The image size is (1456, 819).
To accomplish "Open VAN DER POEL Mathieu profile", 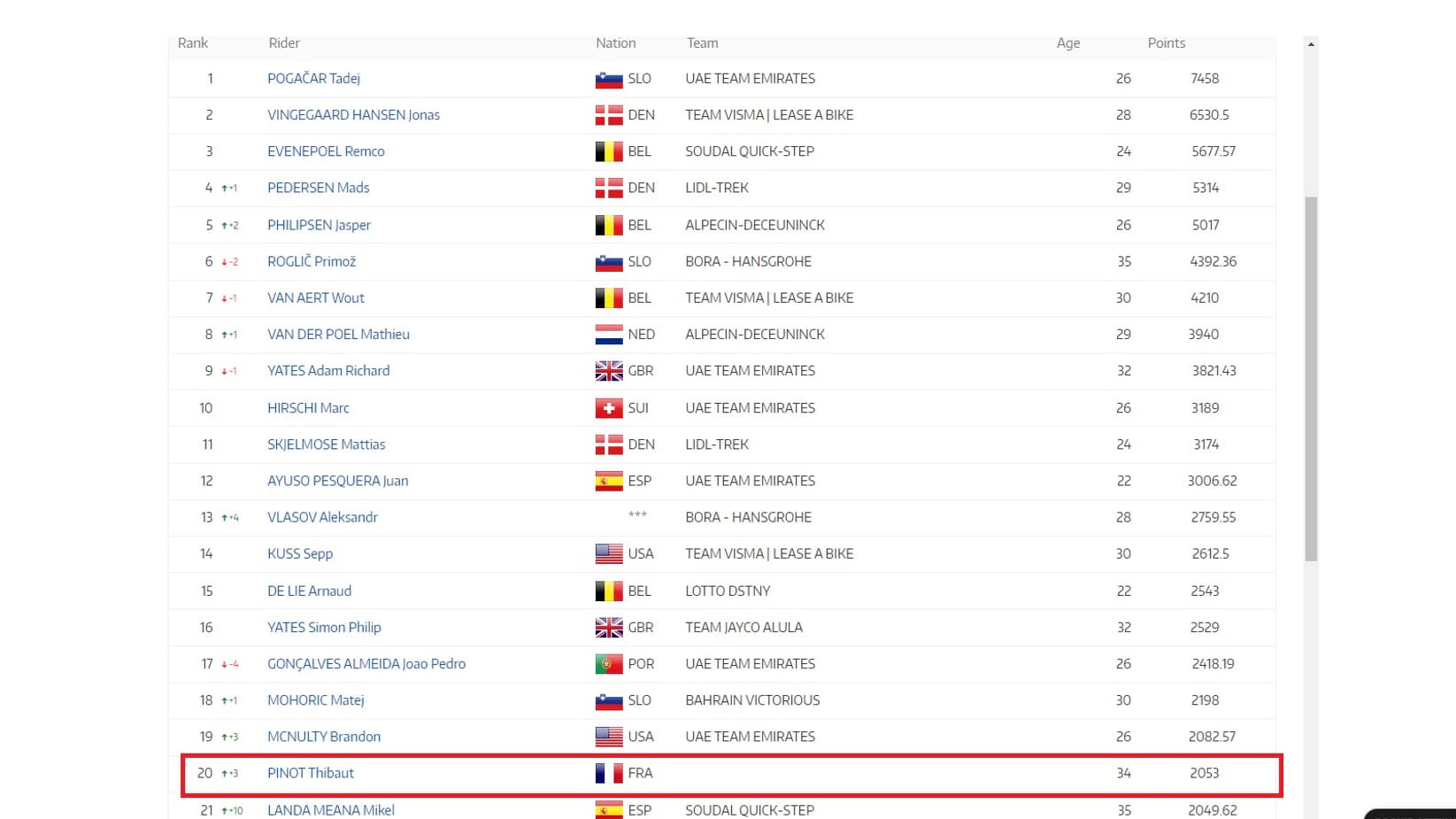I will coord(338,334).
